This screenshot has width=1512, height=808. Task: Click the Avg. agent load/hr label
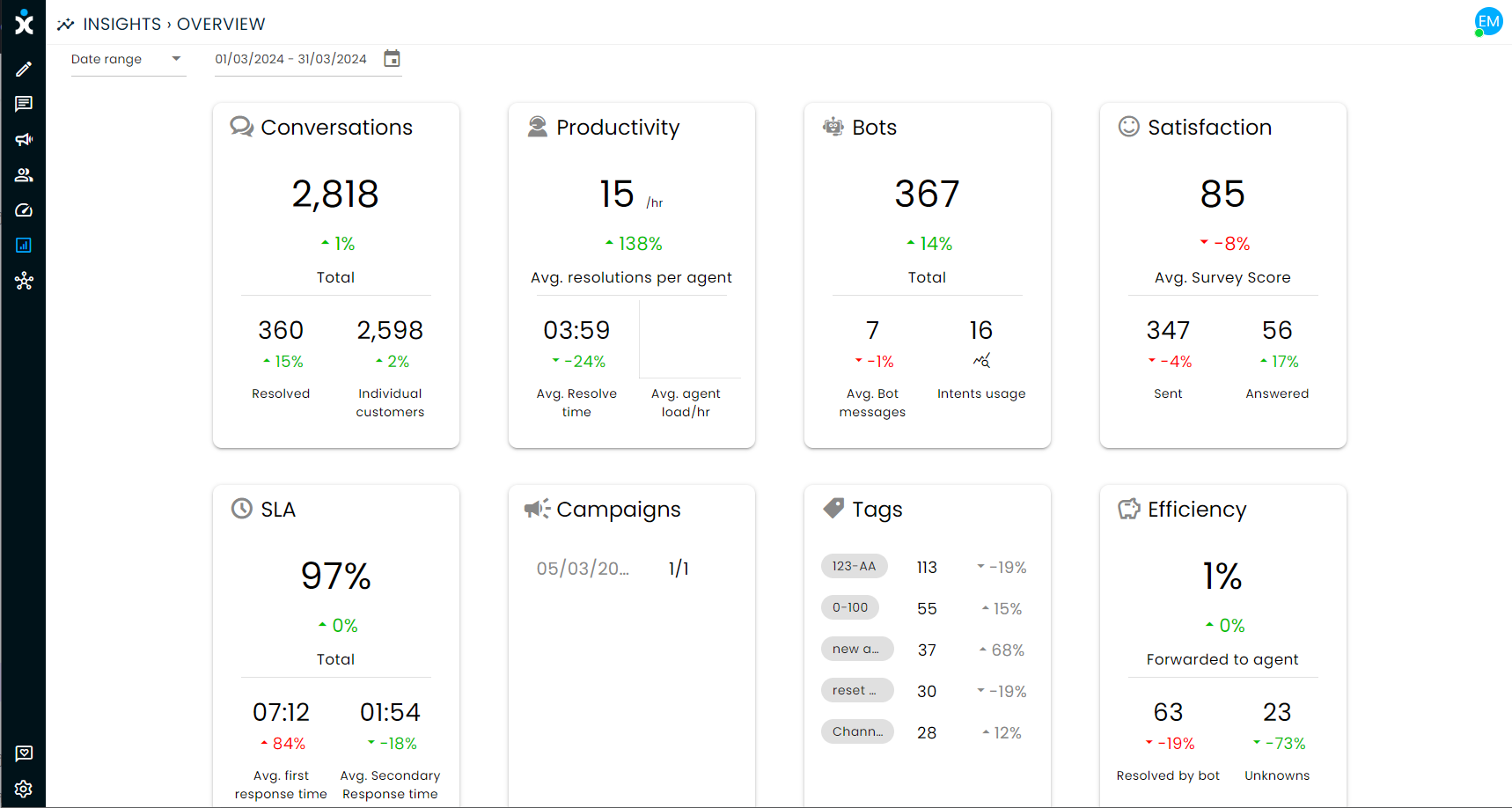(686, 402)
